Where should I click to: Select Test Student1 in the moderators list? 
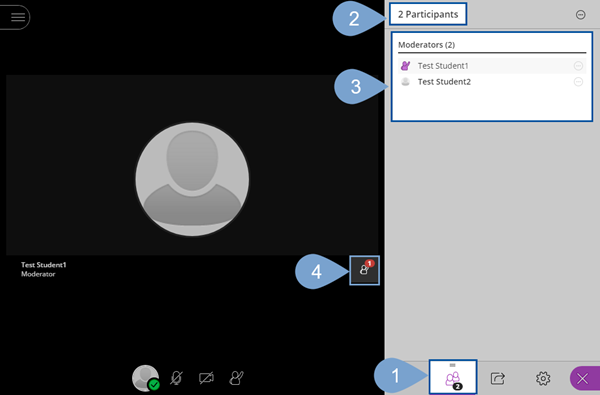pyautogui.click(x=492, y=66)
